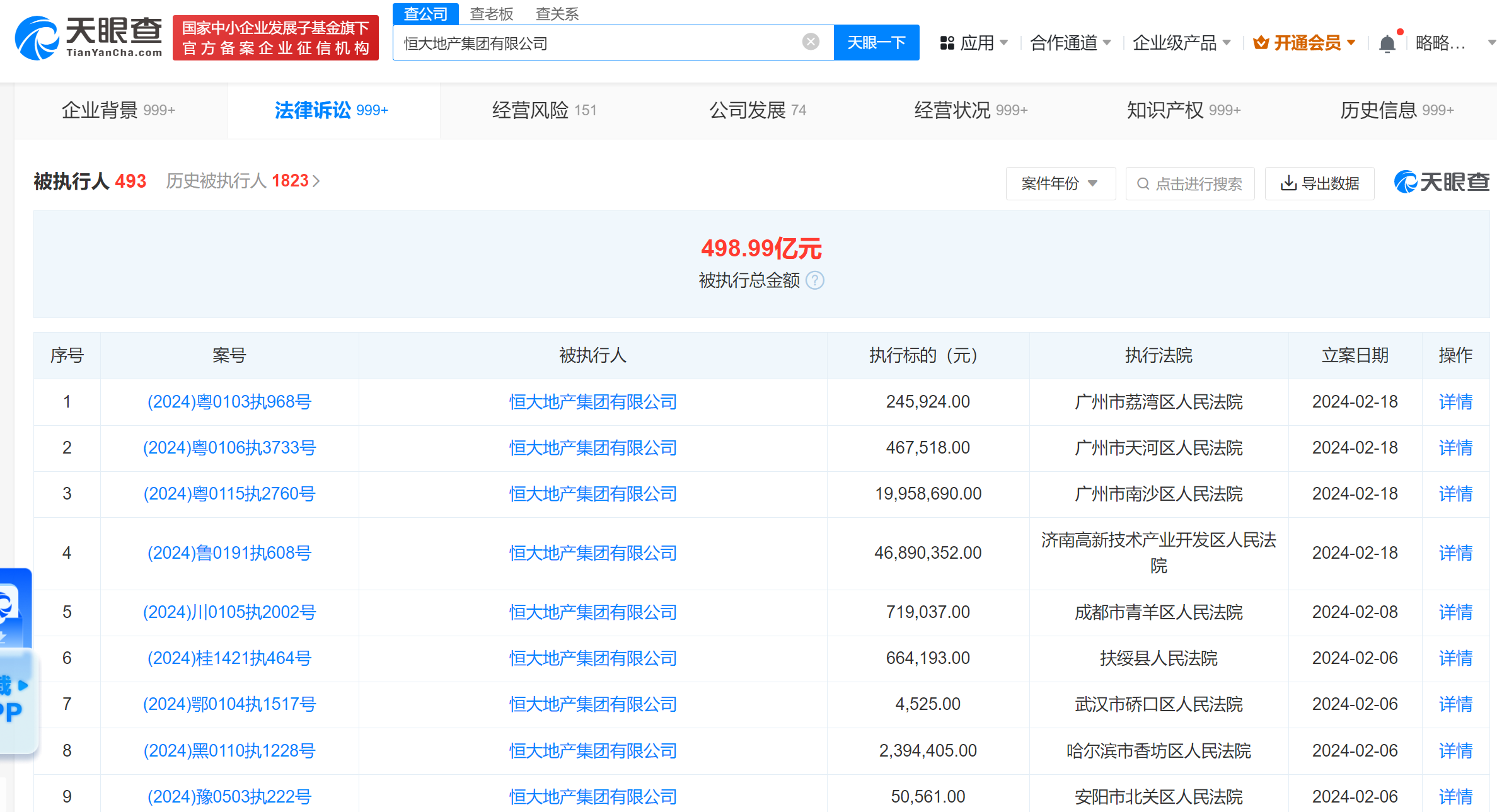Open case (2024)粤0103执968号 link
The width and height of the screenshot is (1497, 812).
[229, 402]
